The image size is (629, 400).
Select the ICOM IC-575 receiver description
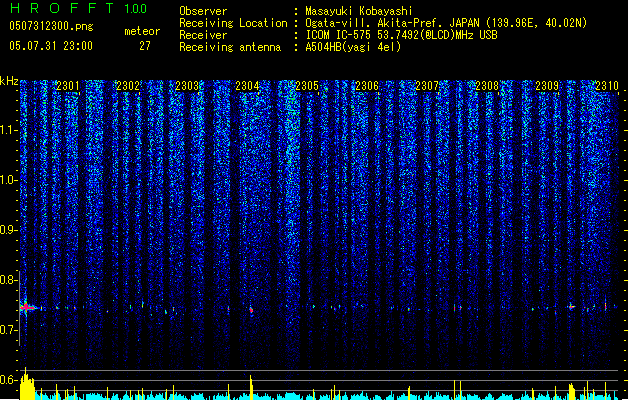401,35
